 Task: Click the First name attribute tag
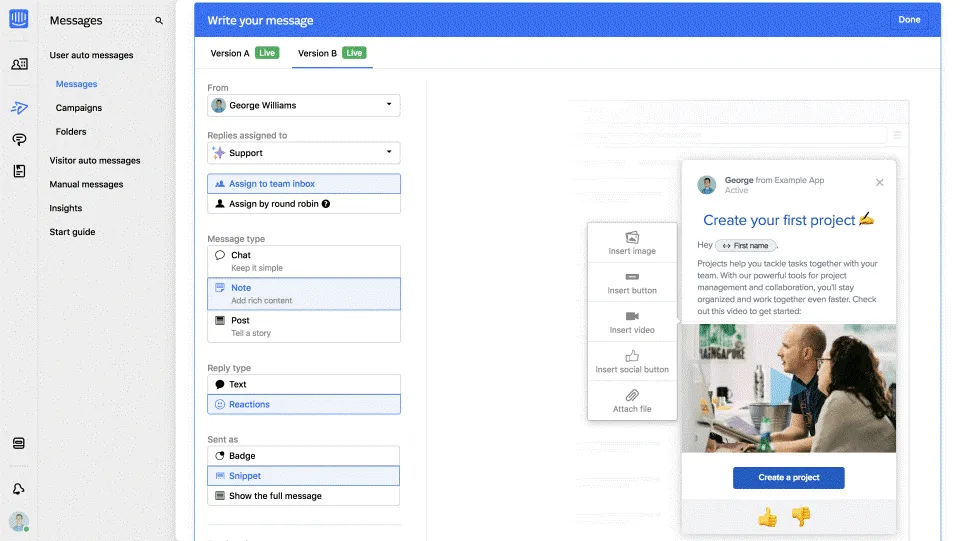point(746,245)
